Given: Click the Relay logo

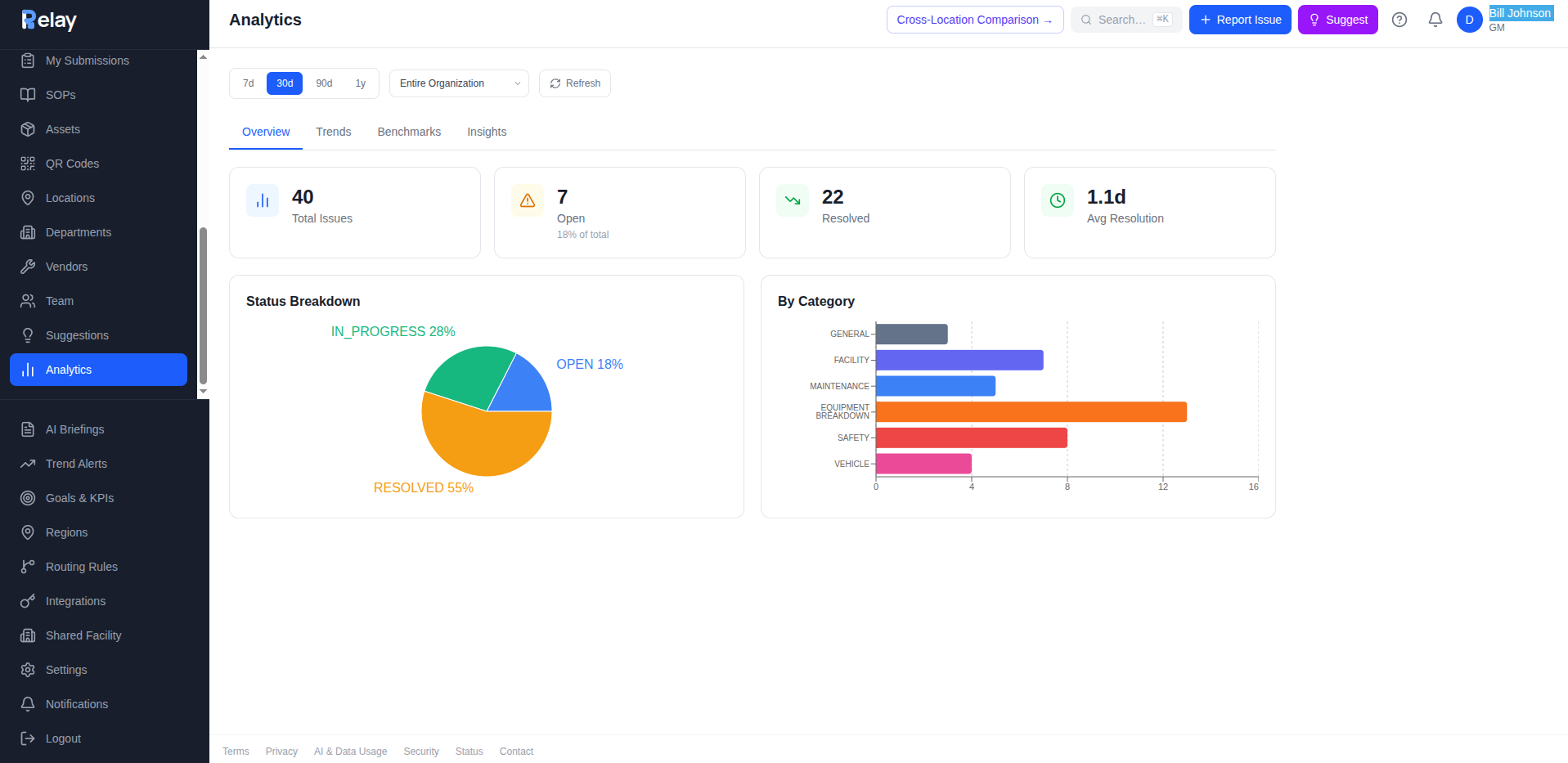Looking at the screenshot, I should tap(49, 20).
